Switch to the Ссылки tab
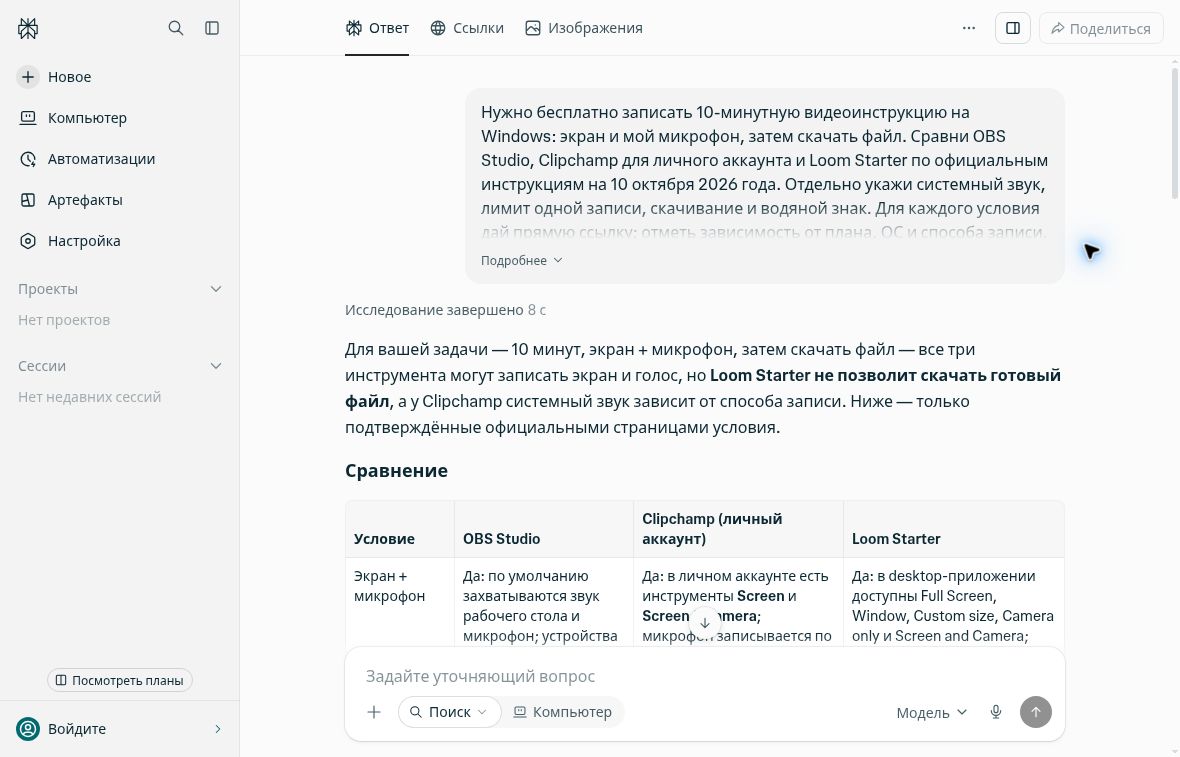Screen dimensions: 1180x757 (x=467, y=28)
